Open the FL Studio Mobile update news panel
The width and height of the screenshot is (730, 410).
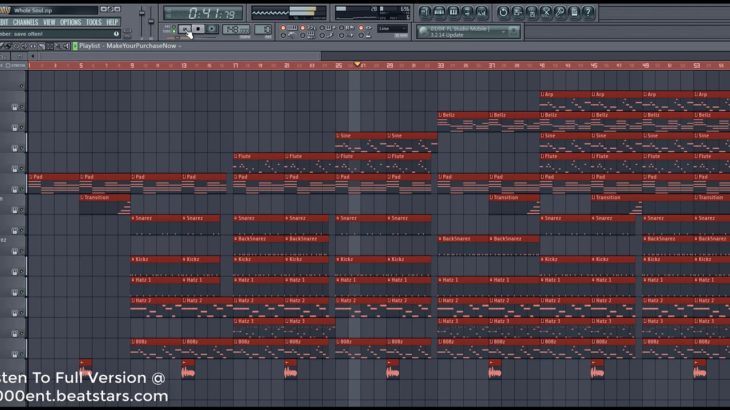[467, 32]
